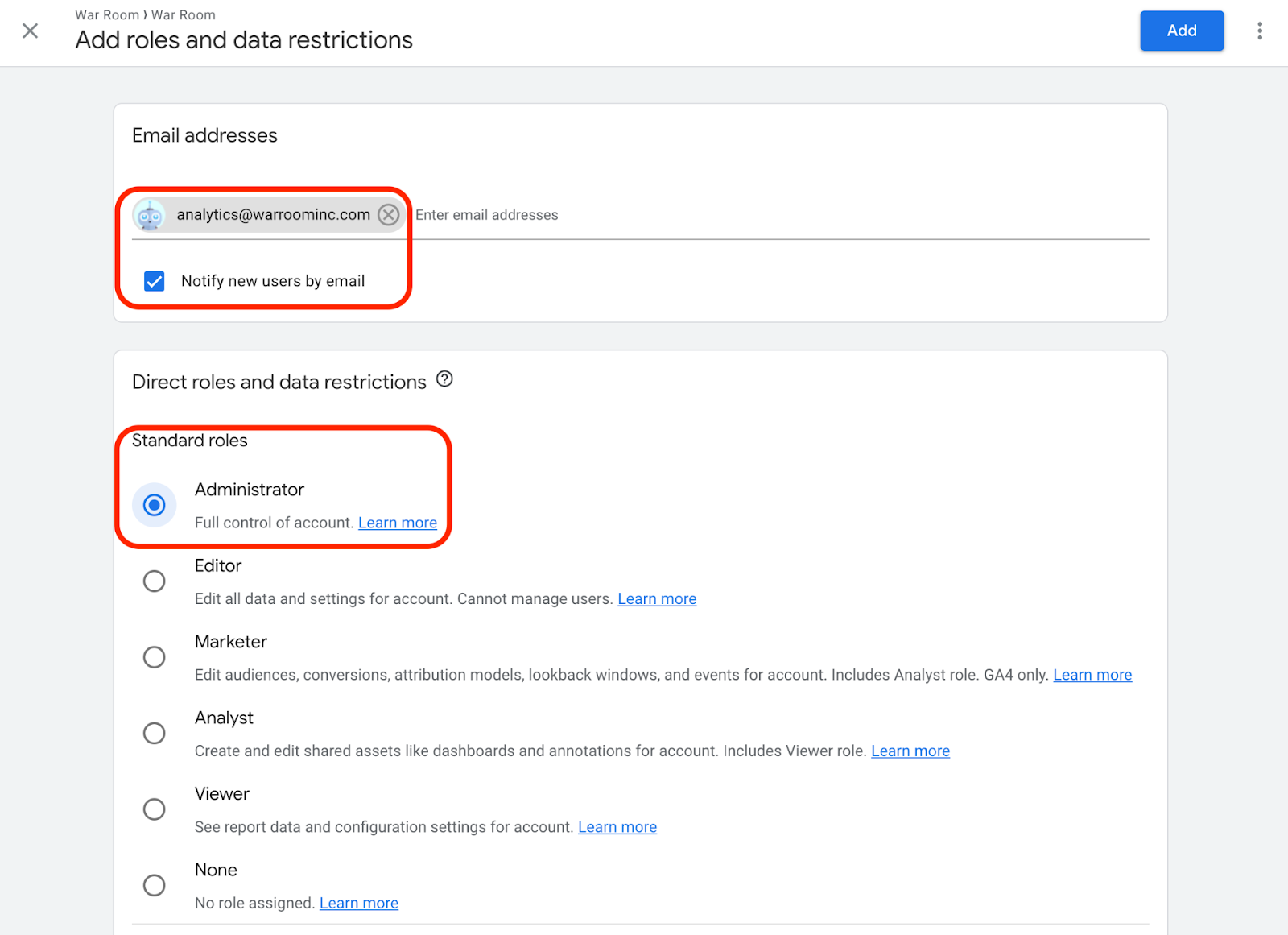Screen dimensions: 1288x935
Task: Select the Viewer role radio button
Action: [x=155, y=809]
